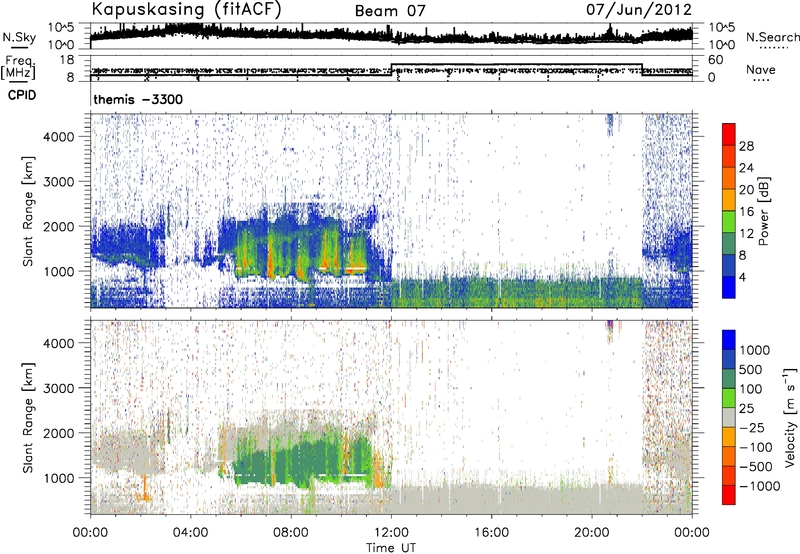Click the date "07/Jun/2012"
This screenshot has height=554, width=800.
point(639,10)
